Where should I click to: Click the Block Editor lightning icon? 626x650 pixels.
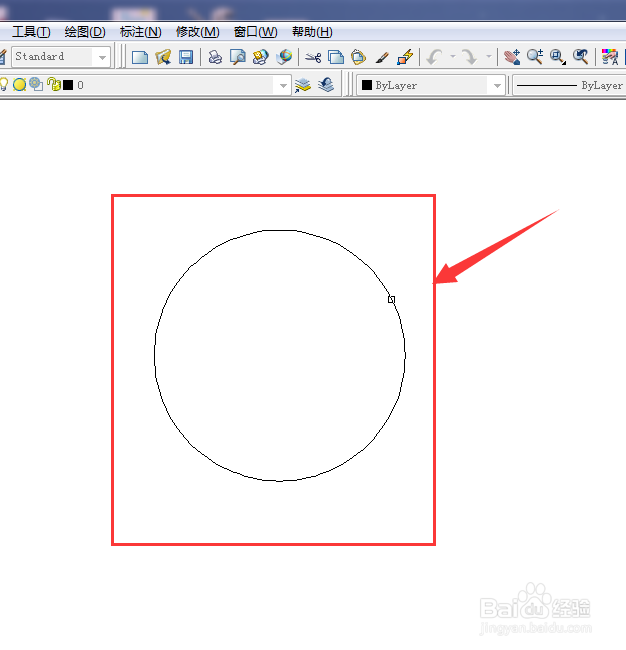tap(405, 57)
